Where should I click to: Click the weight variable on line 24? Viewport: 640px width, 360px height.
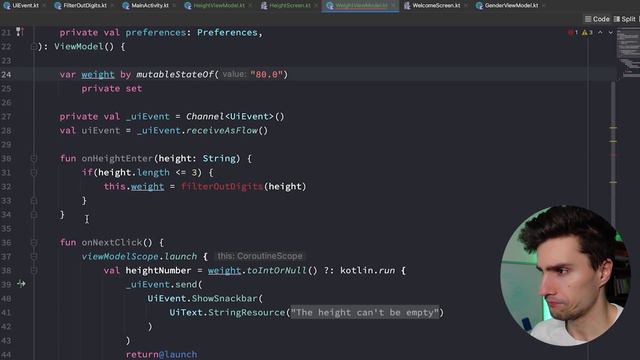(98, 75)
